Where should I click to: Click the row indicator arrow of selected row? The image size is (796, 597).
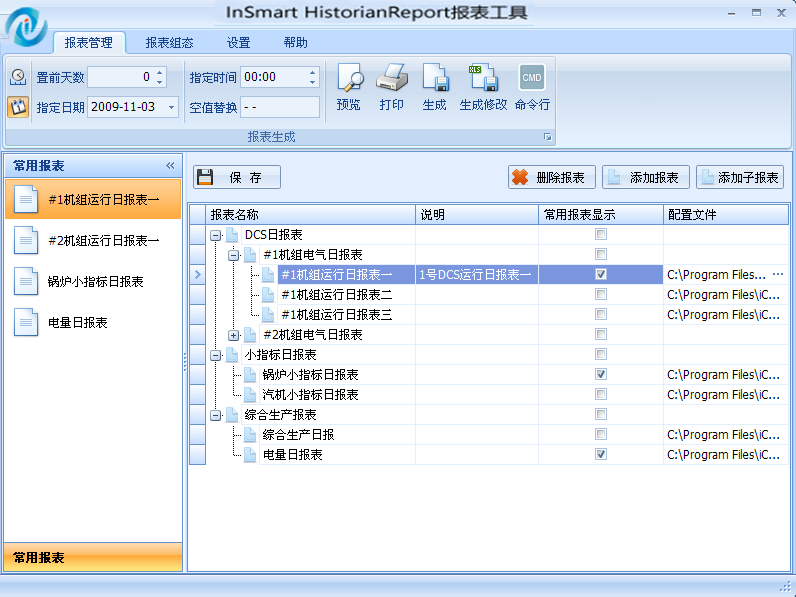point(197,275)
